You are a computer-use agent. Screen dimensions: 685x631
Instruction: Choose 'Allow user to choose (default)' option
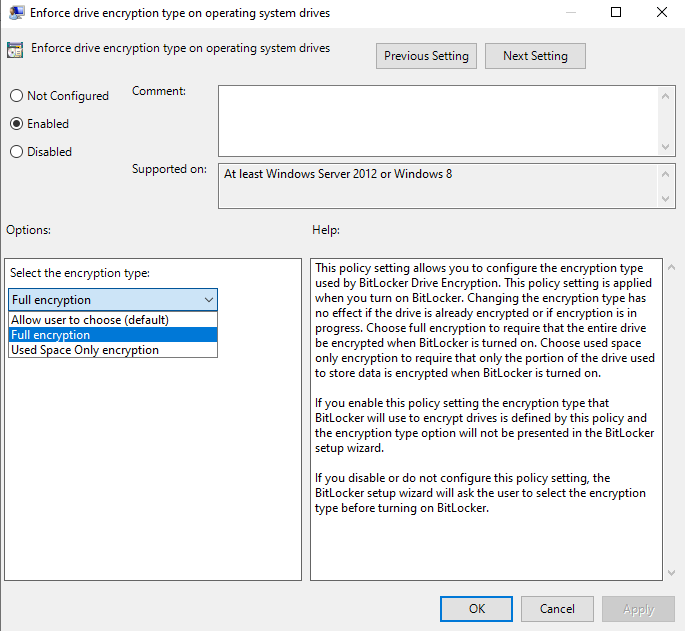click(90, 320)
